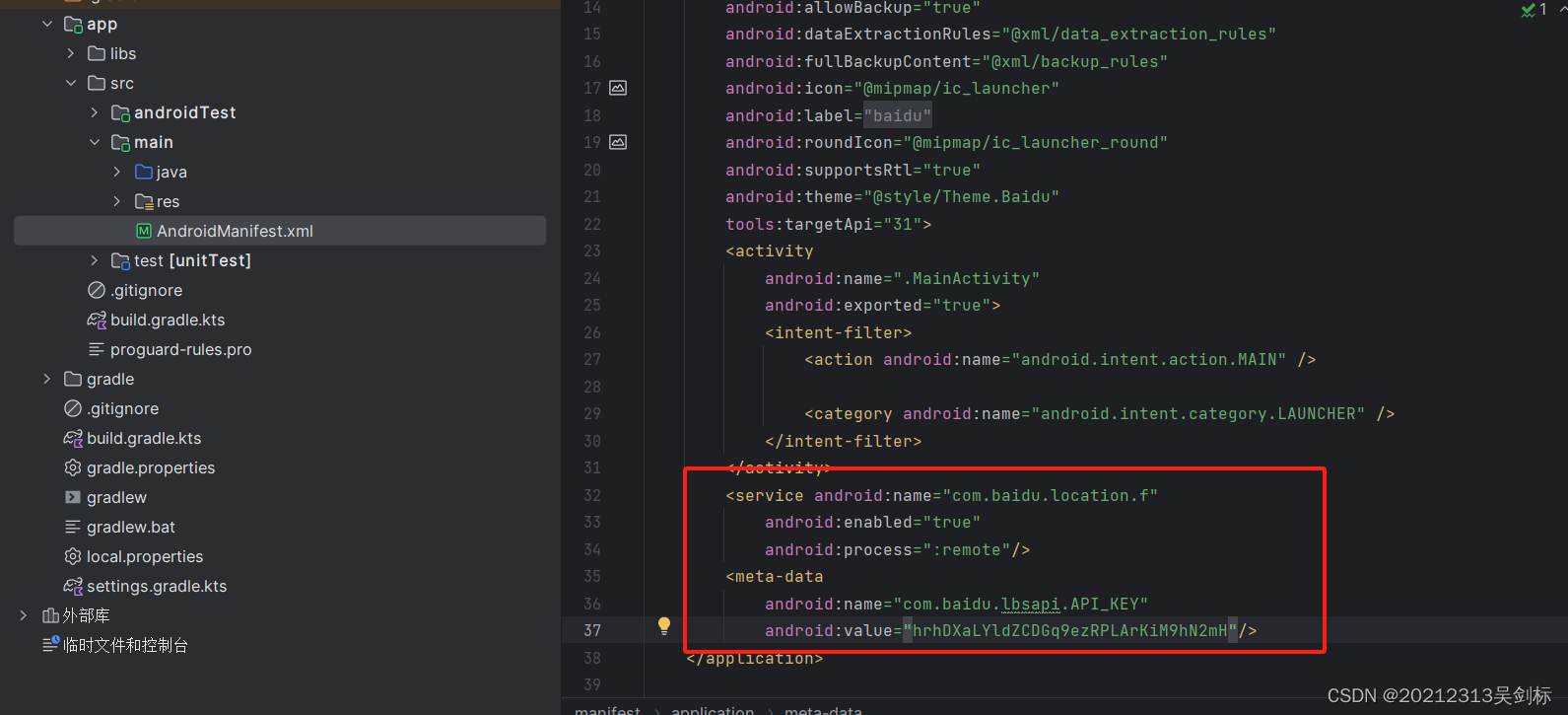Screen dimensions: 1568x715
Task: Select 临时文件和控制台 entry
Action: pyautogui.click(x=125, y=645)
